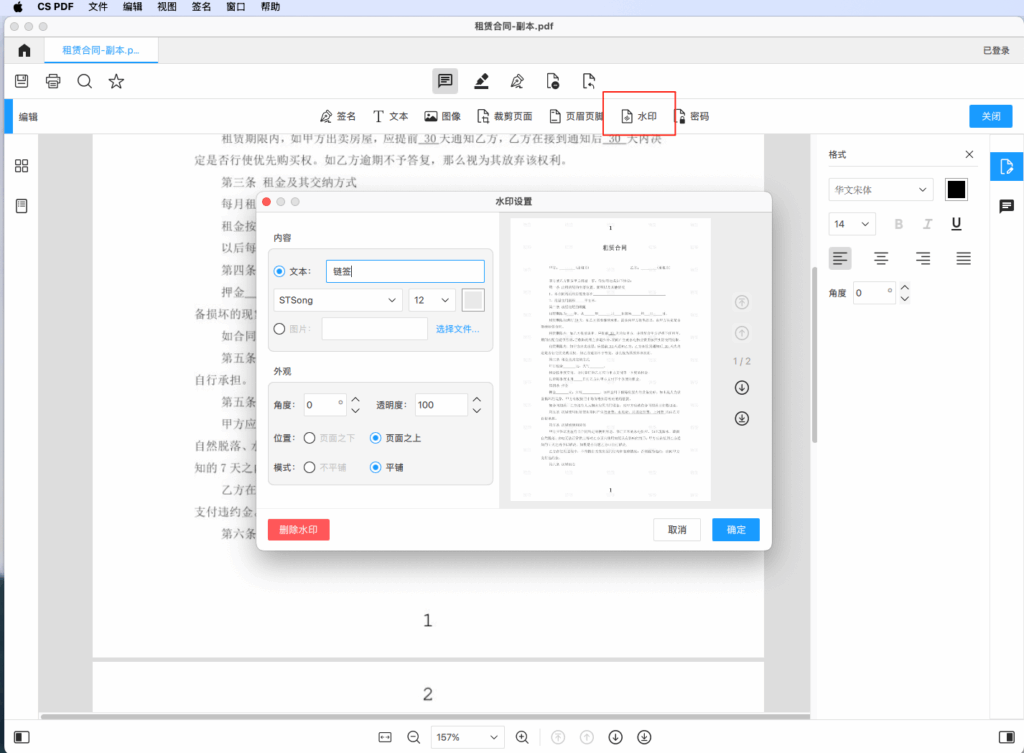Go to previous page in watermark preview
The image size is (1024, 753).
click(x=742, y=333)
